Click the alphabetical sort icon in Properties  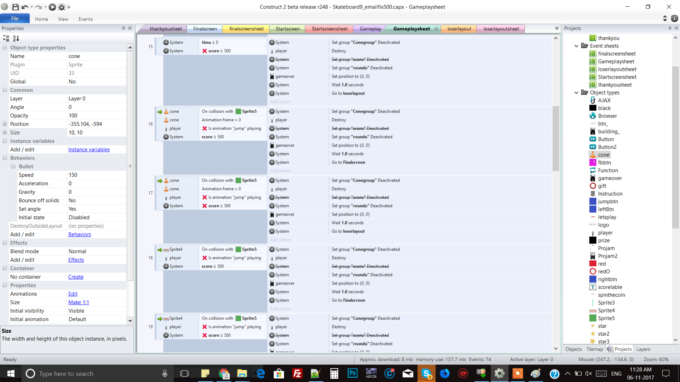(x=16, y=38)
